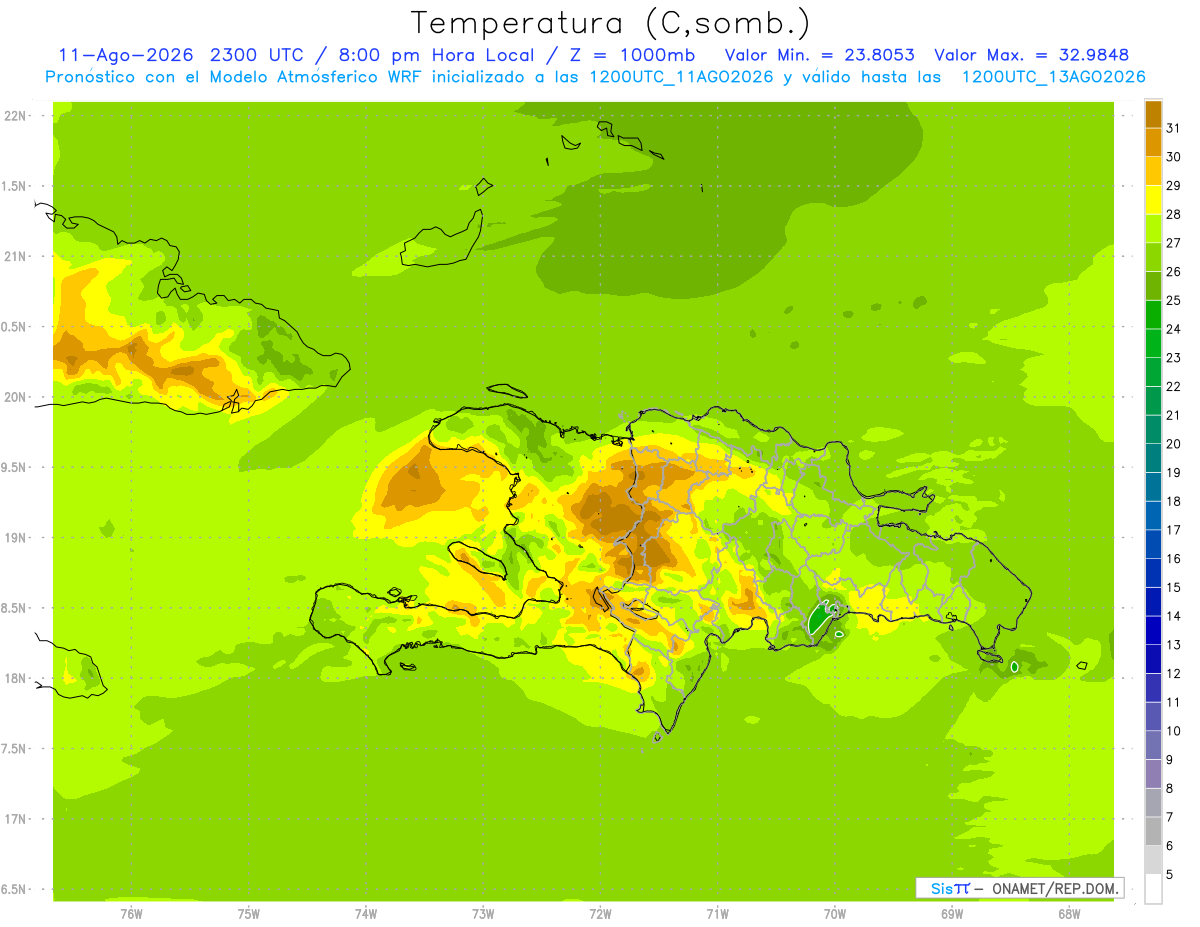Click the "68W" longitude label
The width and height of the screenshot is (1200, 927).
pyautogui.click(x=1069, y=914)
